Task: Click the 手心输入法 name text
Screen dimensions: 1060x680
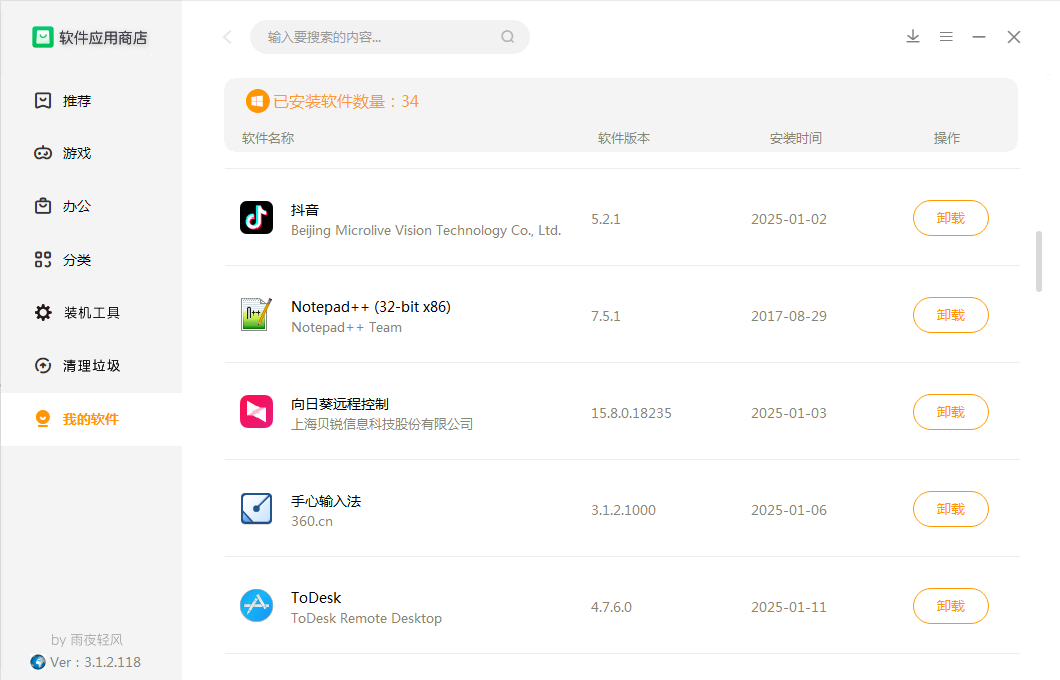Action: click(x=326, y=501)
